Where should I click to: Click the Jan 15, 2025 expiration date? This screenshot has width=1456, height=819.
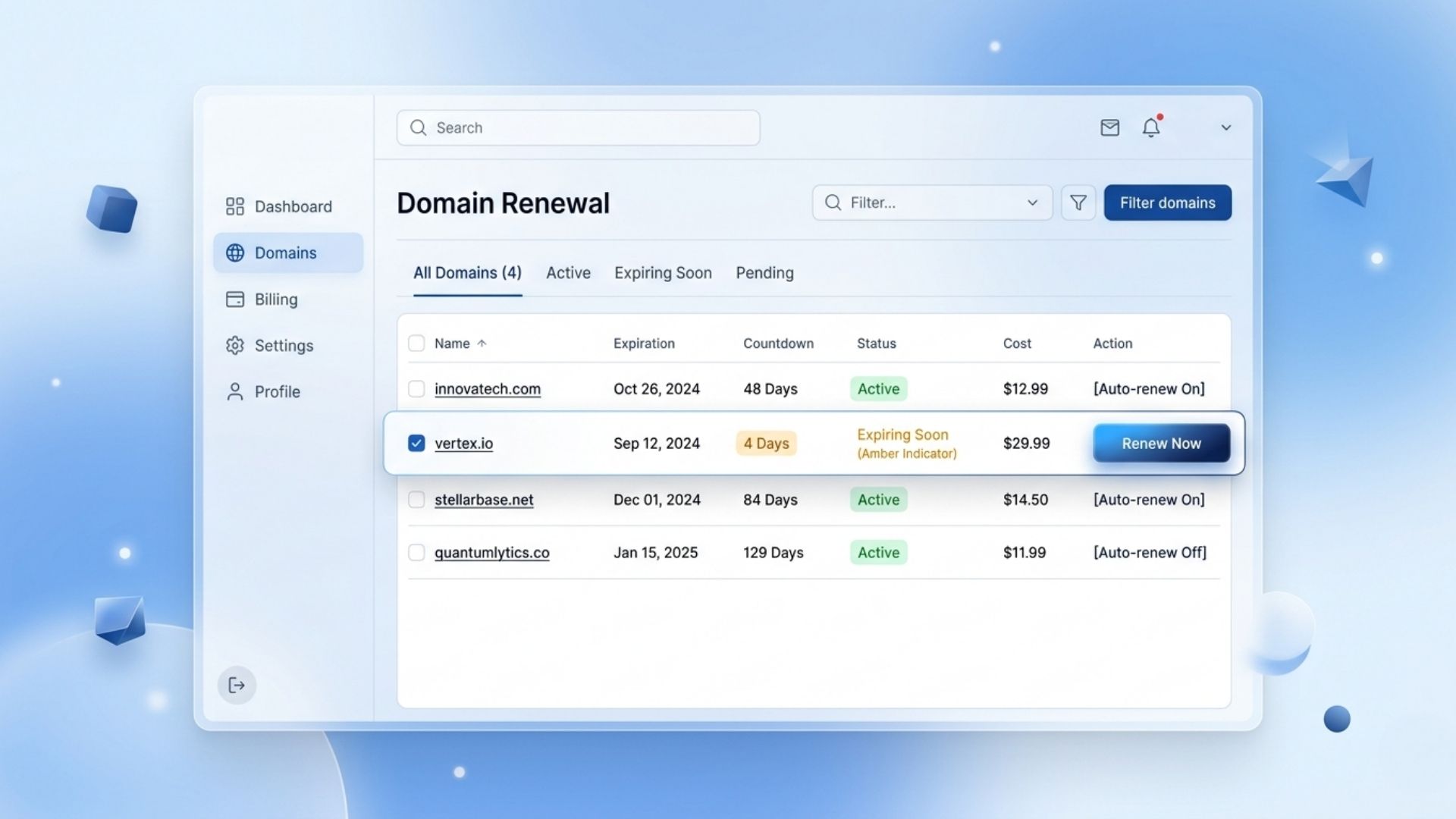(x=655, y=553)
